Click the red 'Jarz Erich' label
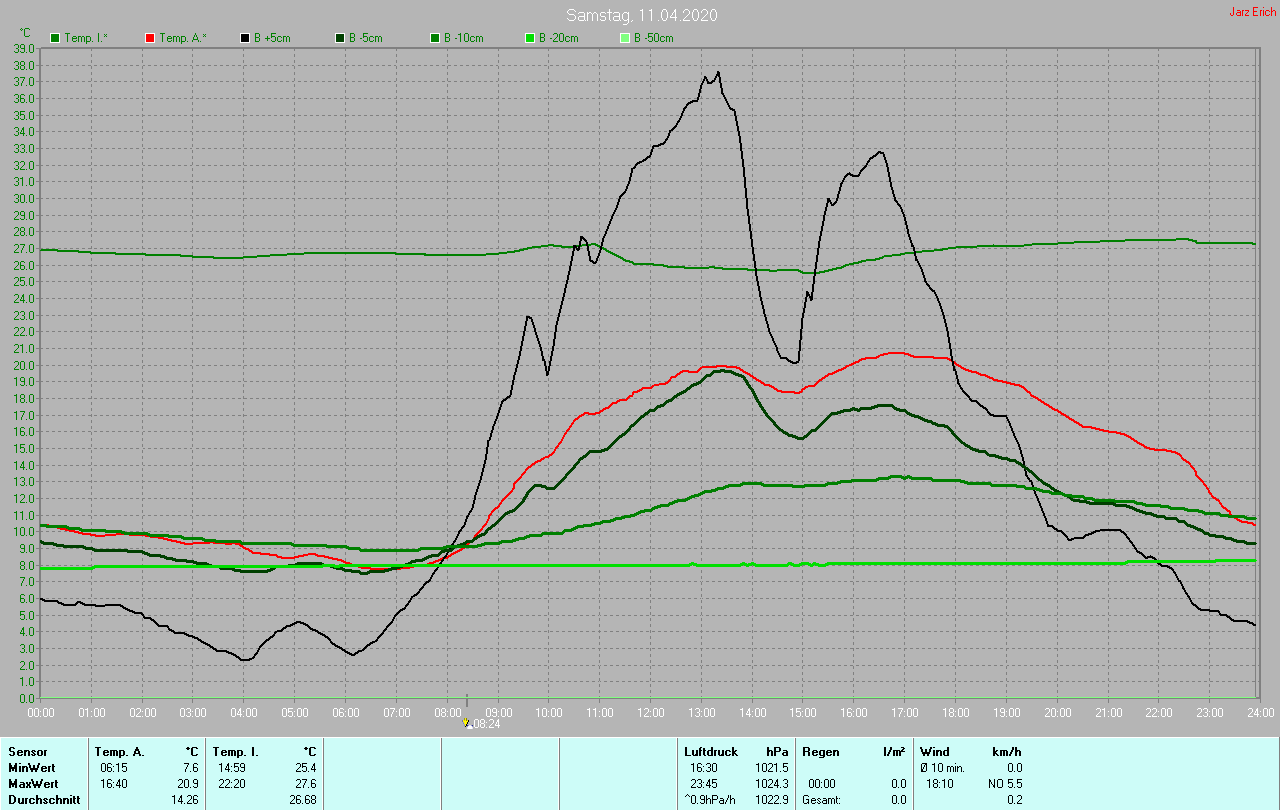 (x=1252, y=12)
